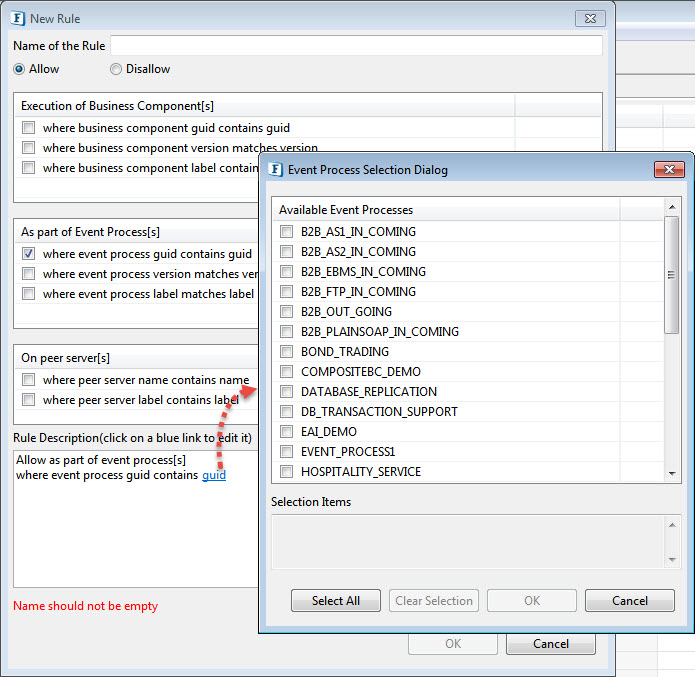Close the Event Process Selection Dialog

click(669, 169)
